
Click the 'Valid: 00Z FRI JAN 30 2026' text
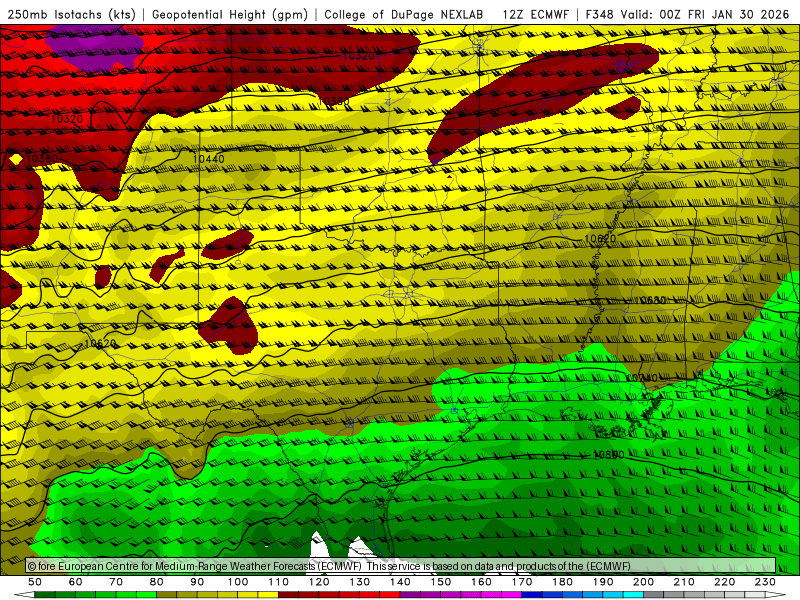pos(705,14)
